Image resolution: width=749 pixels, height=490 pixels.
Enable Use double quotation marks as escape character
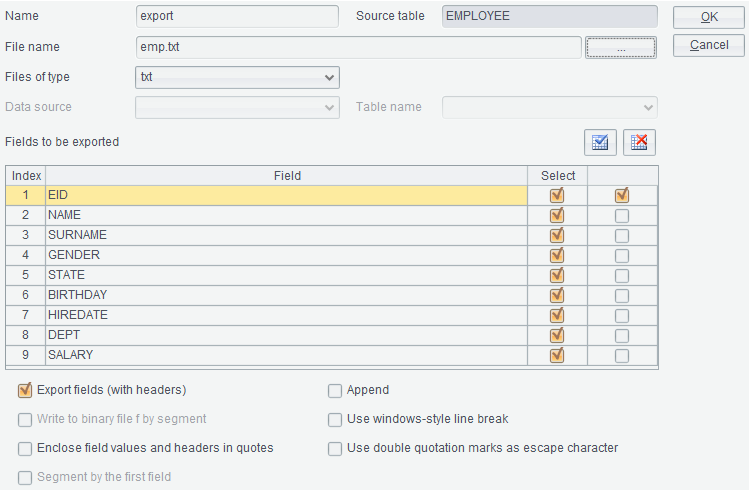(335, 448)
